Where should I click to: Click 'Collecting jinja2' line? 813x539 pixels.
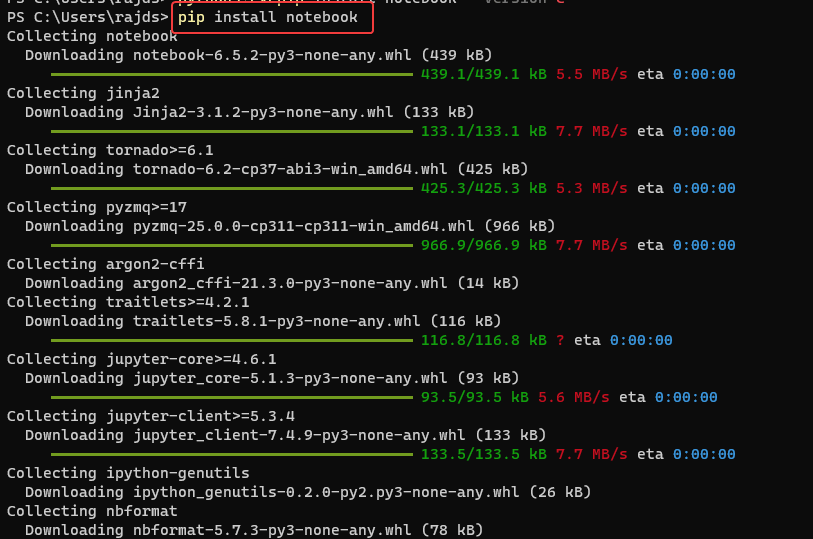click(83, 93)
